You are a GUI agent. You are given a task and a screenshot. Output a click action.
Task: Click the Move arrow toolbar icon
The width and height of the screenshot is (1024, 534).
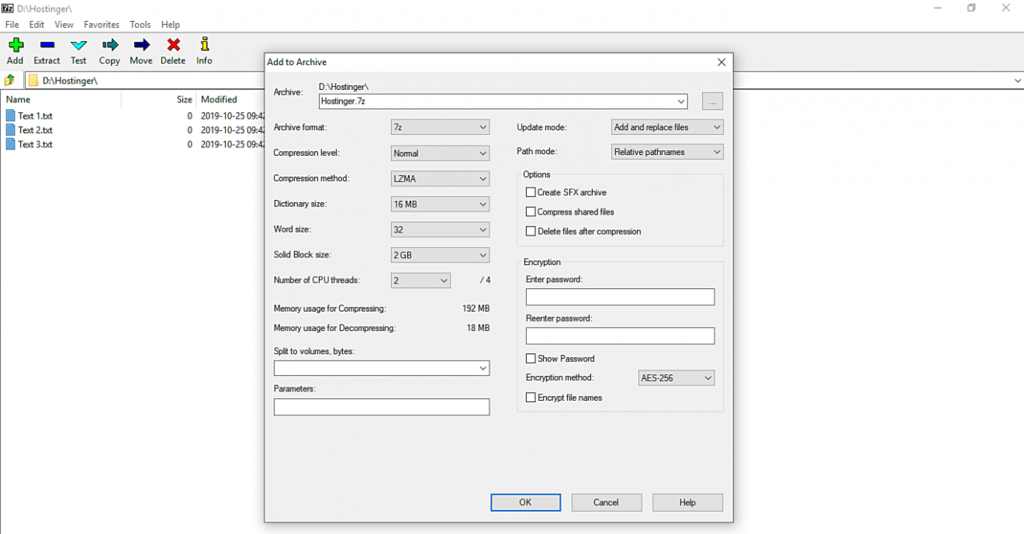141,45
